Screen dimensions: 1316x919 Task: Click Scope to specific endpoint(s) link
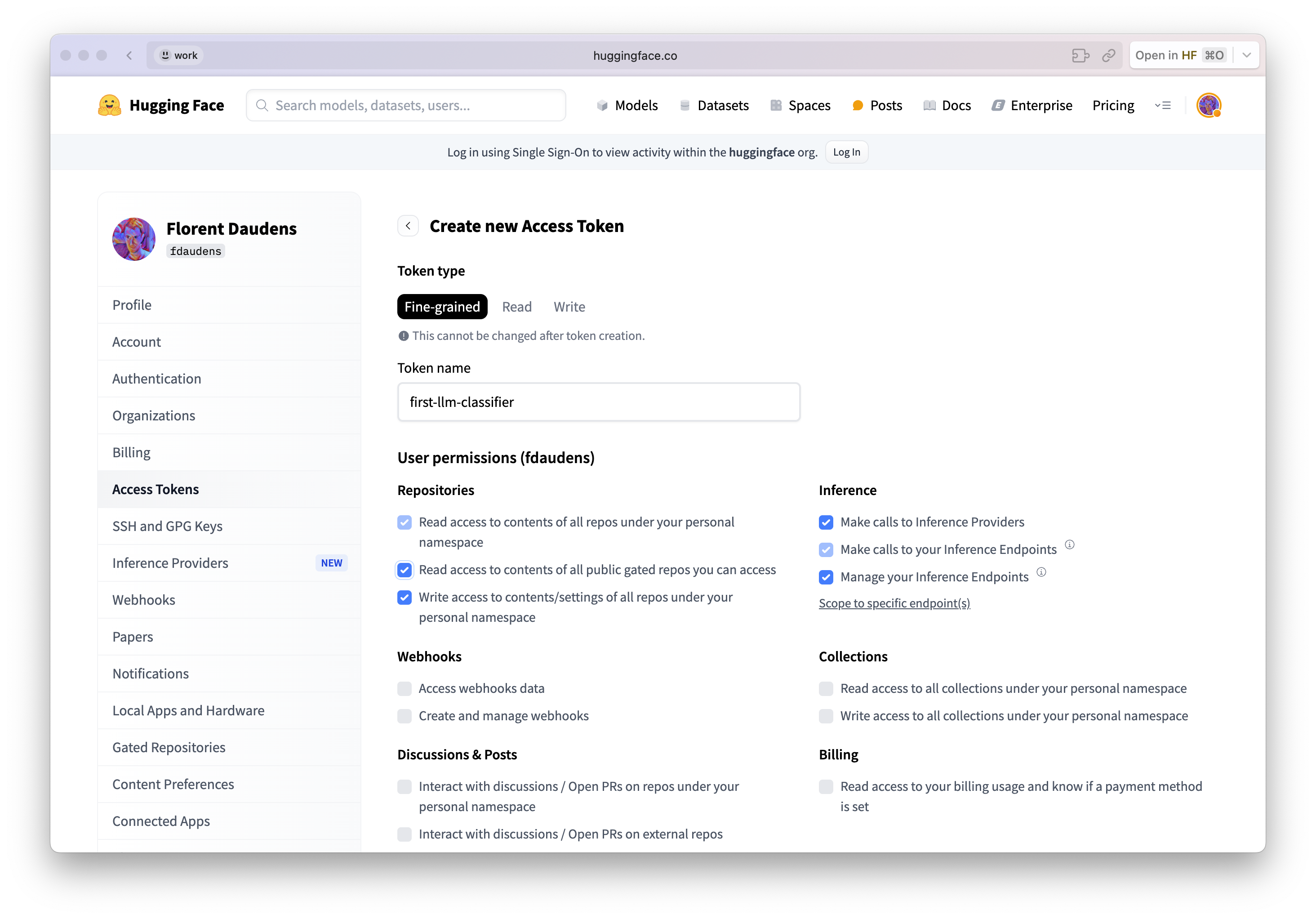(x=894, y=603)
